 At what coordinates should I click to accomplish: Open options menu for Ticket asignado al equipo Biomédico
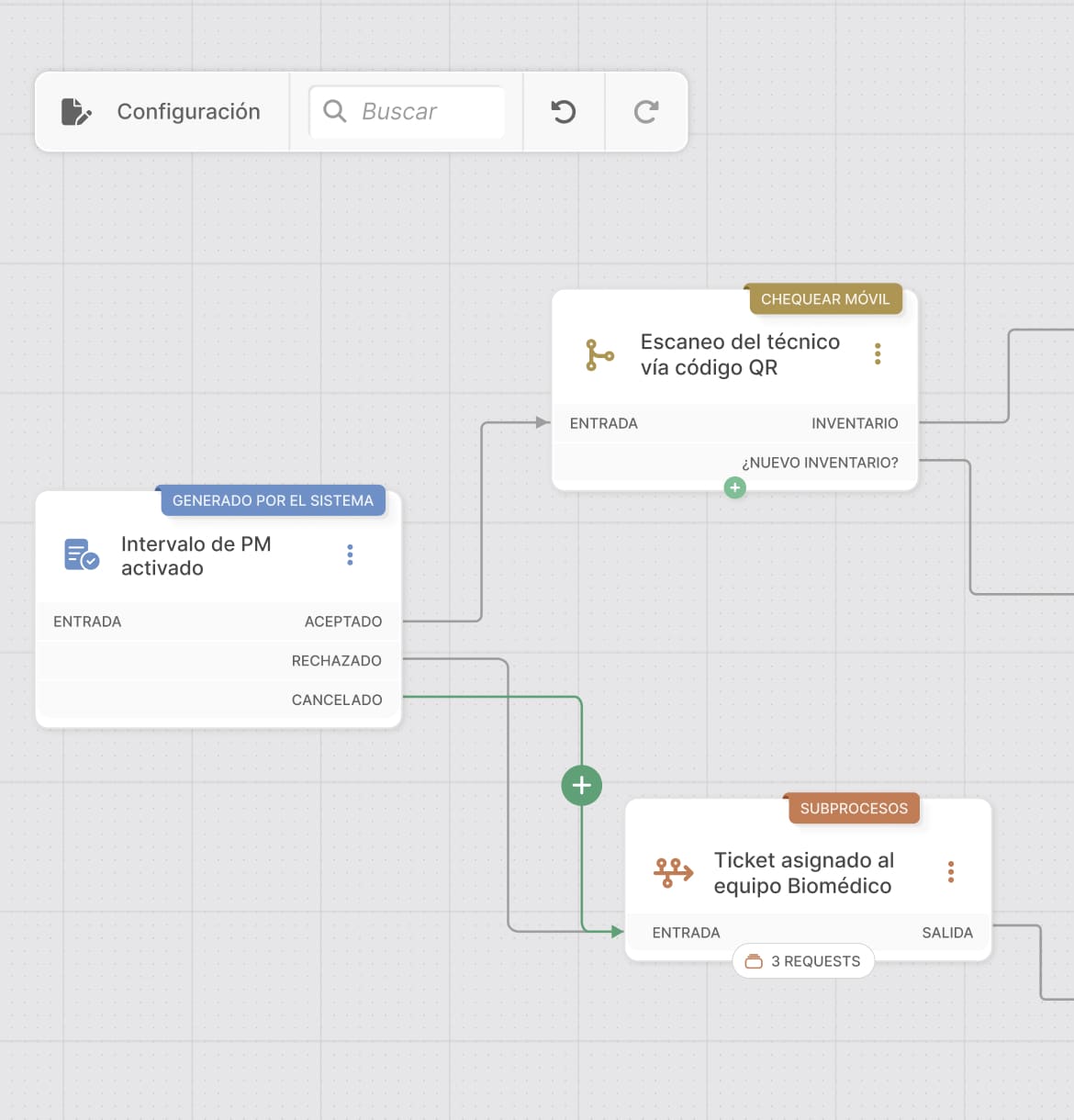[951, 872]
